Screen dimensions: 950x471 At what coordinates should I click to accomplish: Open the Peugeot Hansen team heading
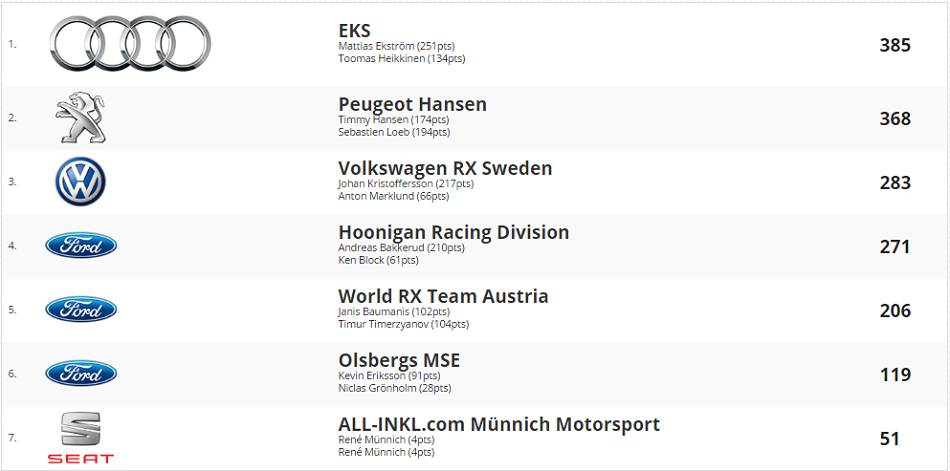click(x=413, y=104)
